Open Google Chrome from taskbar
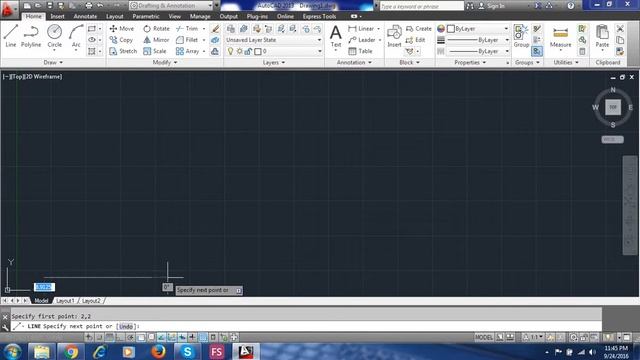This screenshot has width=640, height=360. coord(71,352)
